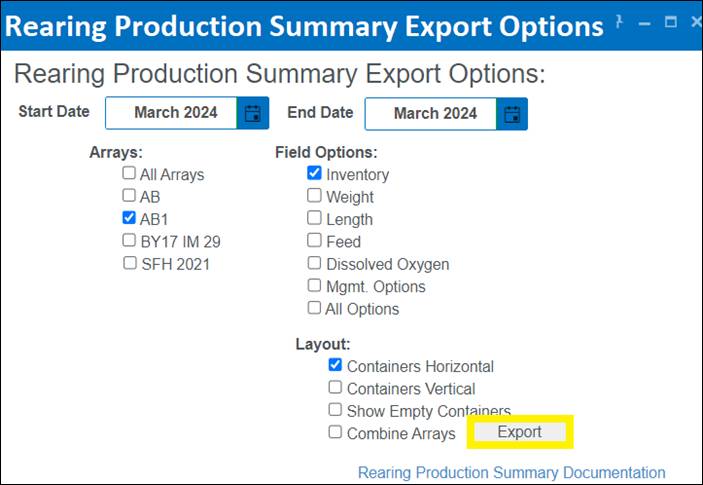Select the All Options checkbox
The image size is (703, 485).
(315, 308)
